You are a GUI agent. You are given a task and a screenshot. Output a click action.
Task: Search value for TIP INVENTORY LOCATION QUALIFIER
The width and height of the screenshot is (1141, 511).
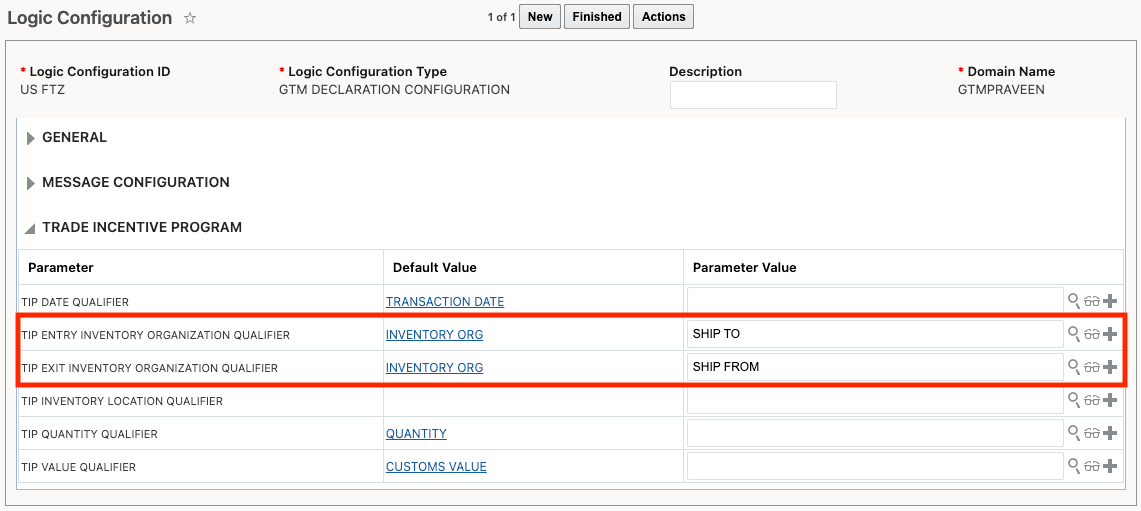(x=1073, y=399)
